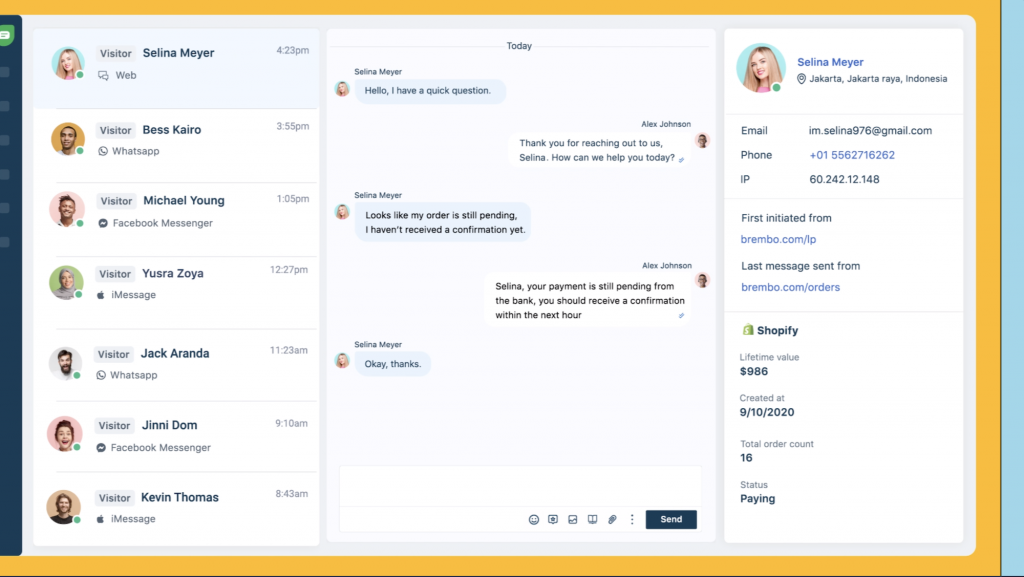Click the WhatsApp icon on Bess Kairo's chat
The width and height of the screenshot is (1024, 577).
pos(102,152)
